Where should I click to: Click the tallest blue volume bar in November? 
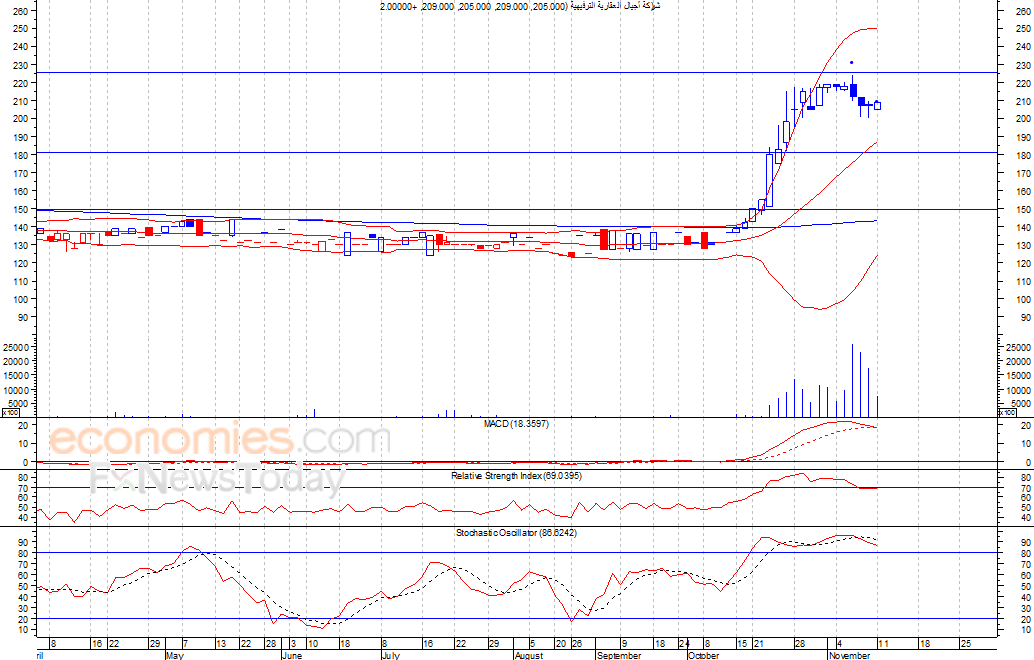coord(853,380)
